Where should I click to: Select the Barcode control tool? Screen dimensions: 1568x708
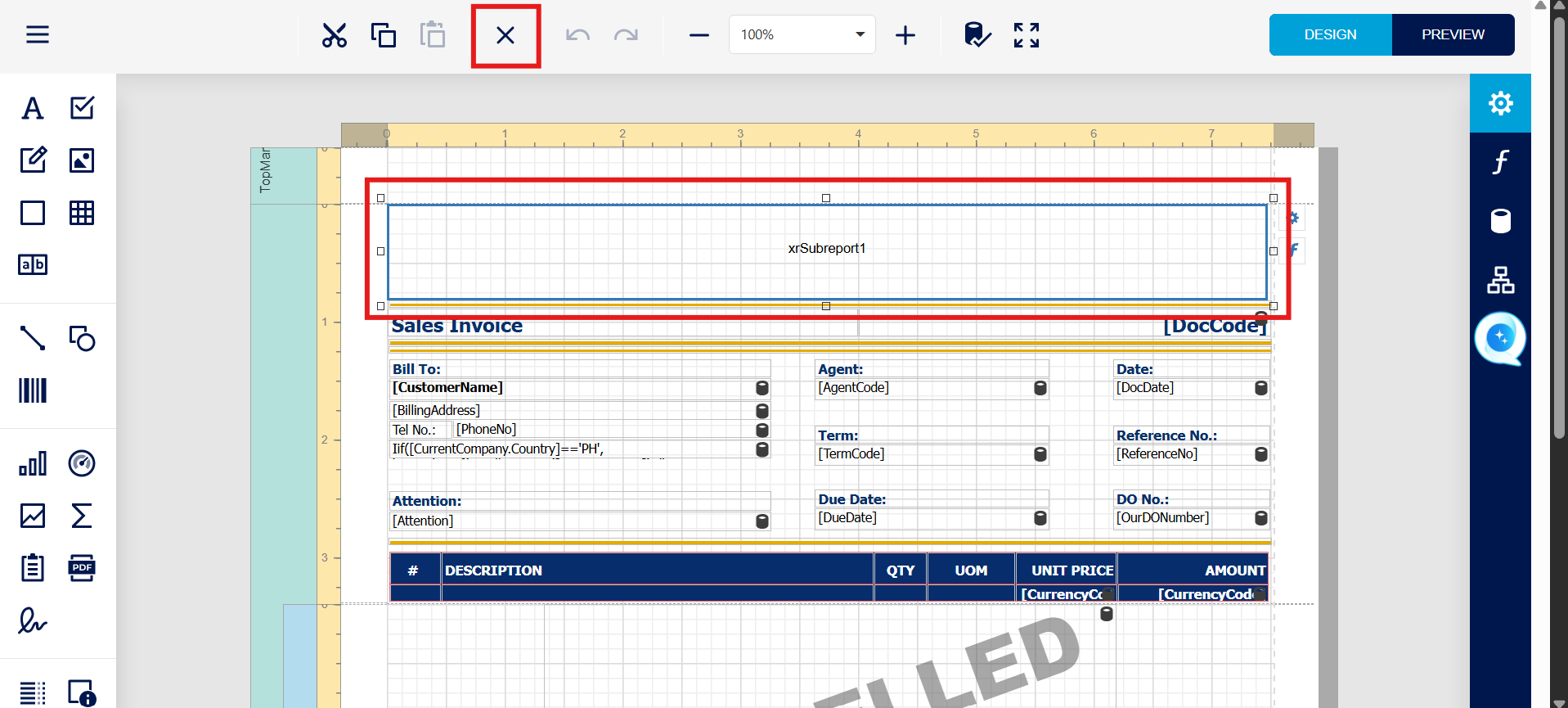[33, 390]
